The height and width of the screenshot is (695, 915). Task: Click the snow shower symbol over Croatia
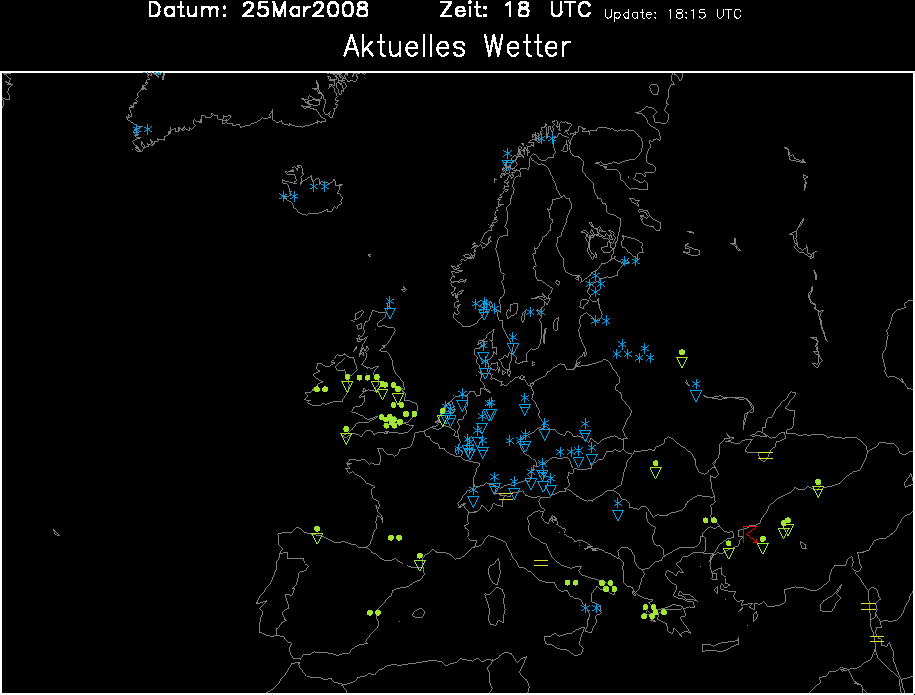click(x=618, y=509)
